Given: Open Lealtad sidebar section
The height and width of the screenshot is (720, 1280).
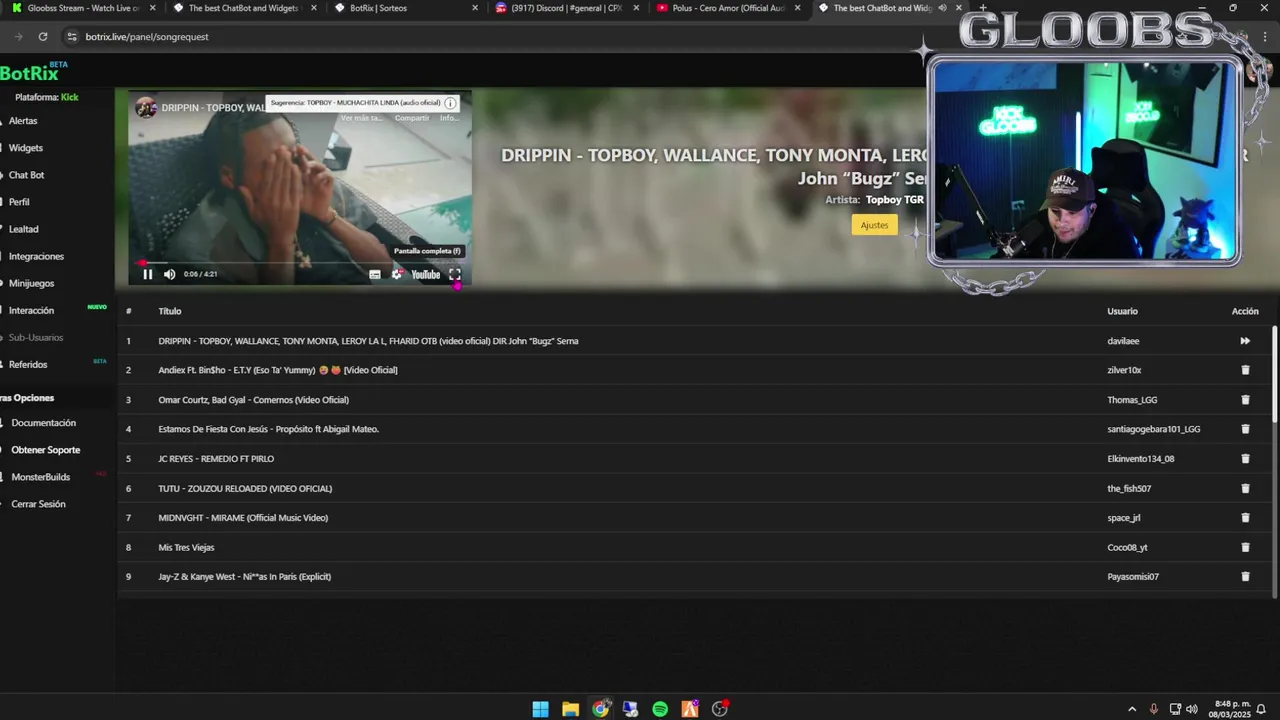Looking at the screenshot, I should coord(24,229).
